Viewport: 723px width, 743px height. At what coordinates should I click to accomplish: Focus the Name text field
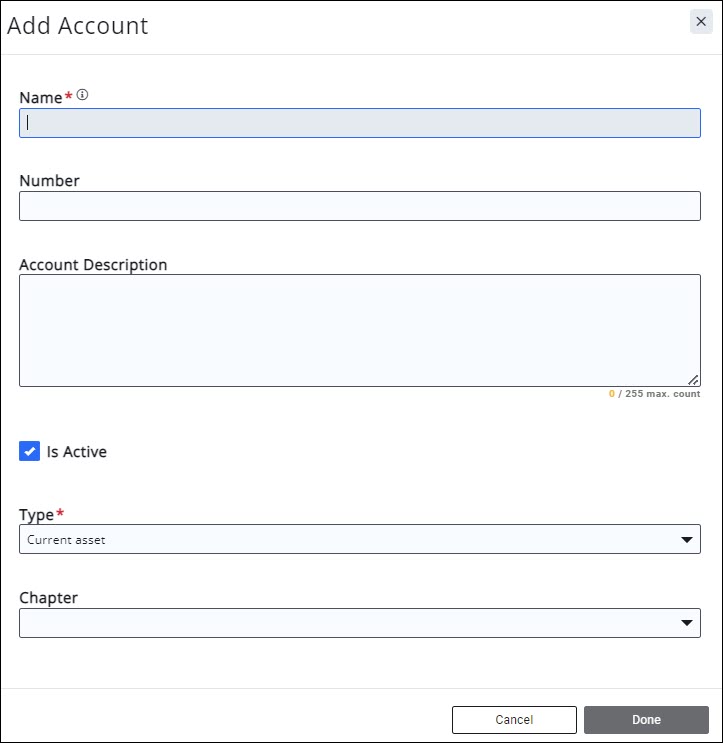(359, 123)
